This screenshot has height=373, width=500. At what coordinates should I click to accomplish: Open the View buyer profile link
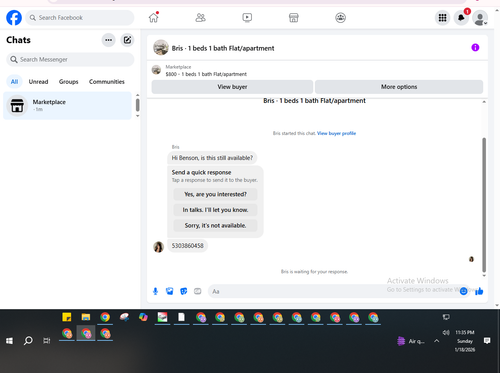pos(336,133)
